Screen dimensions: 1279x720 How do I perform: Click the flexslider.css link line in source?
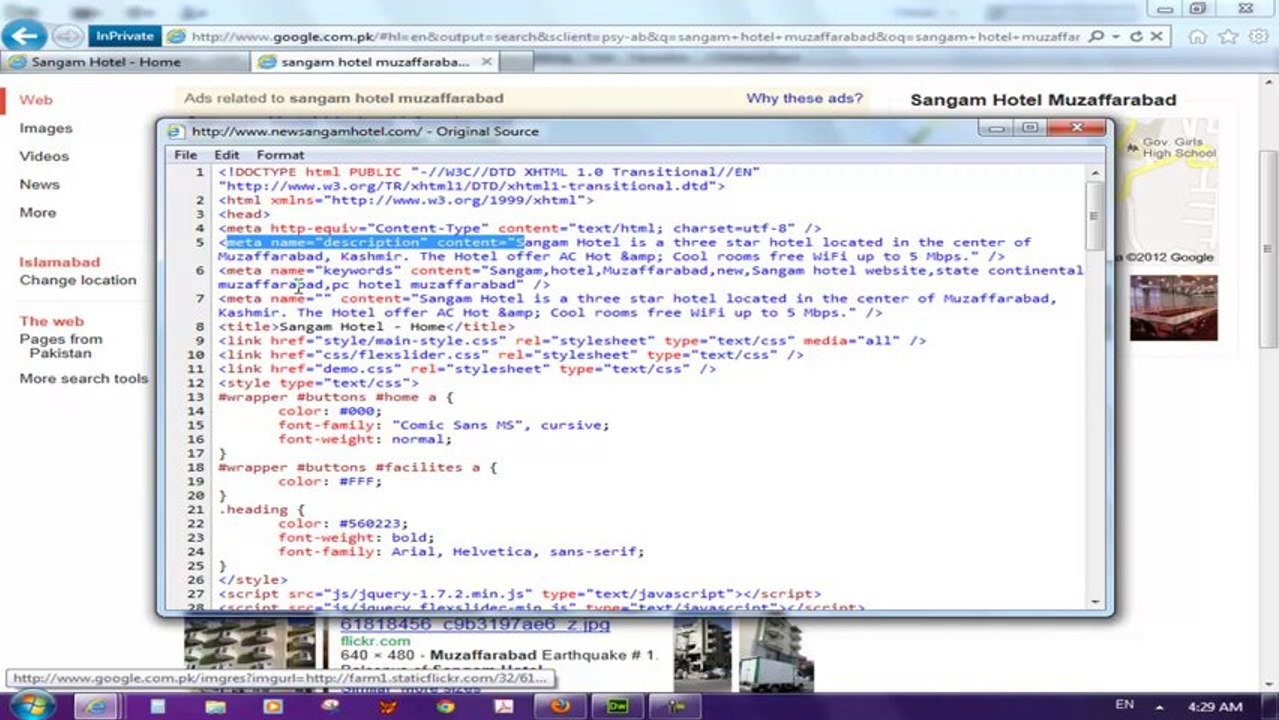pyautogui.click(x=511, y=355)
